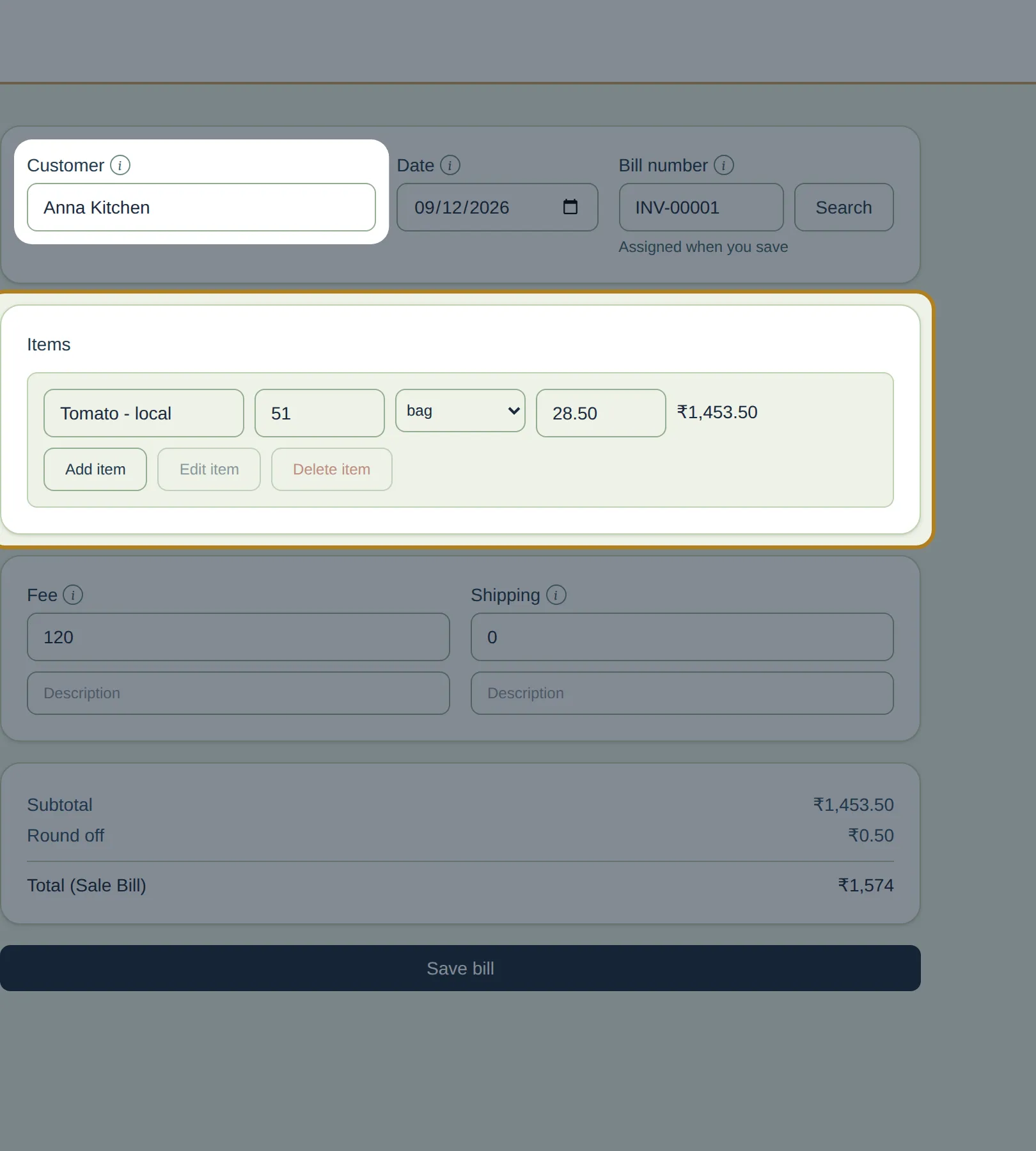
Task: Click the Add item button
Action: (x=95, y=469)
